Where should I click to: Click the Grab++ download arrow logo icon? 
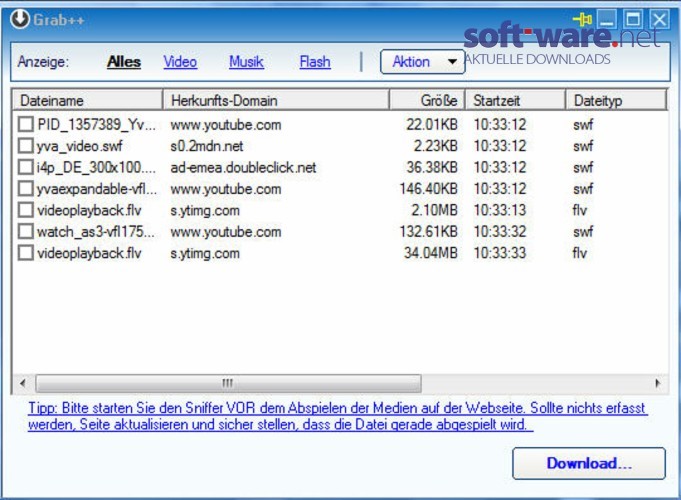[x=20, y=19]
